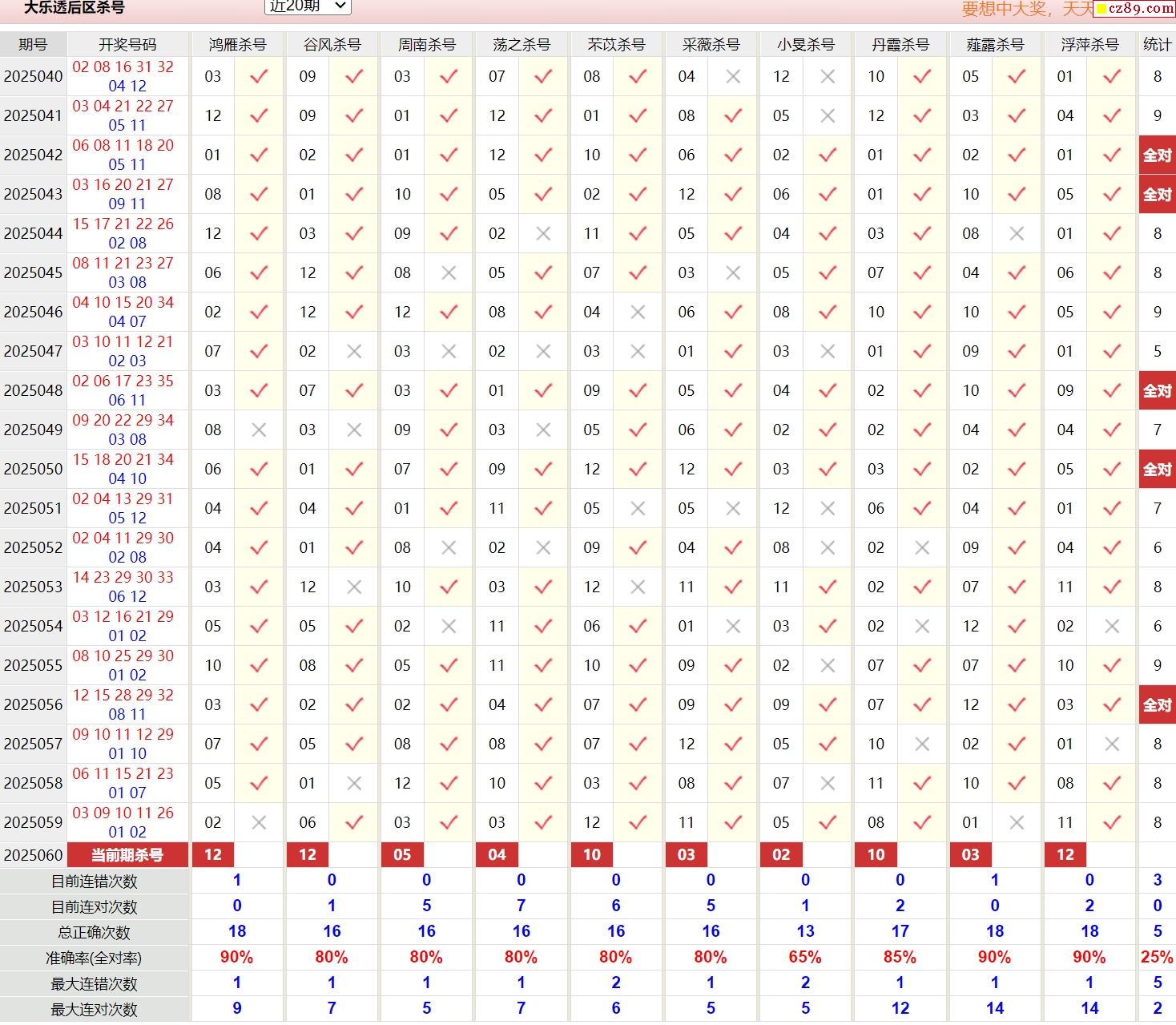Click the 大乐透后区杀号 page title
This screenshot has width=1176, height=1025.
click(x=74, y=8)
